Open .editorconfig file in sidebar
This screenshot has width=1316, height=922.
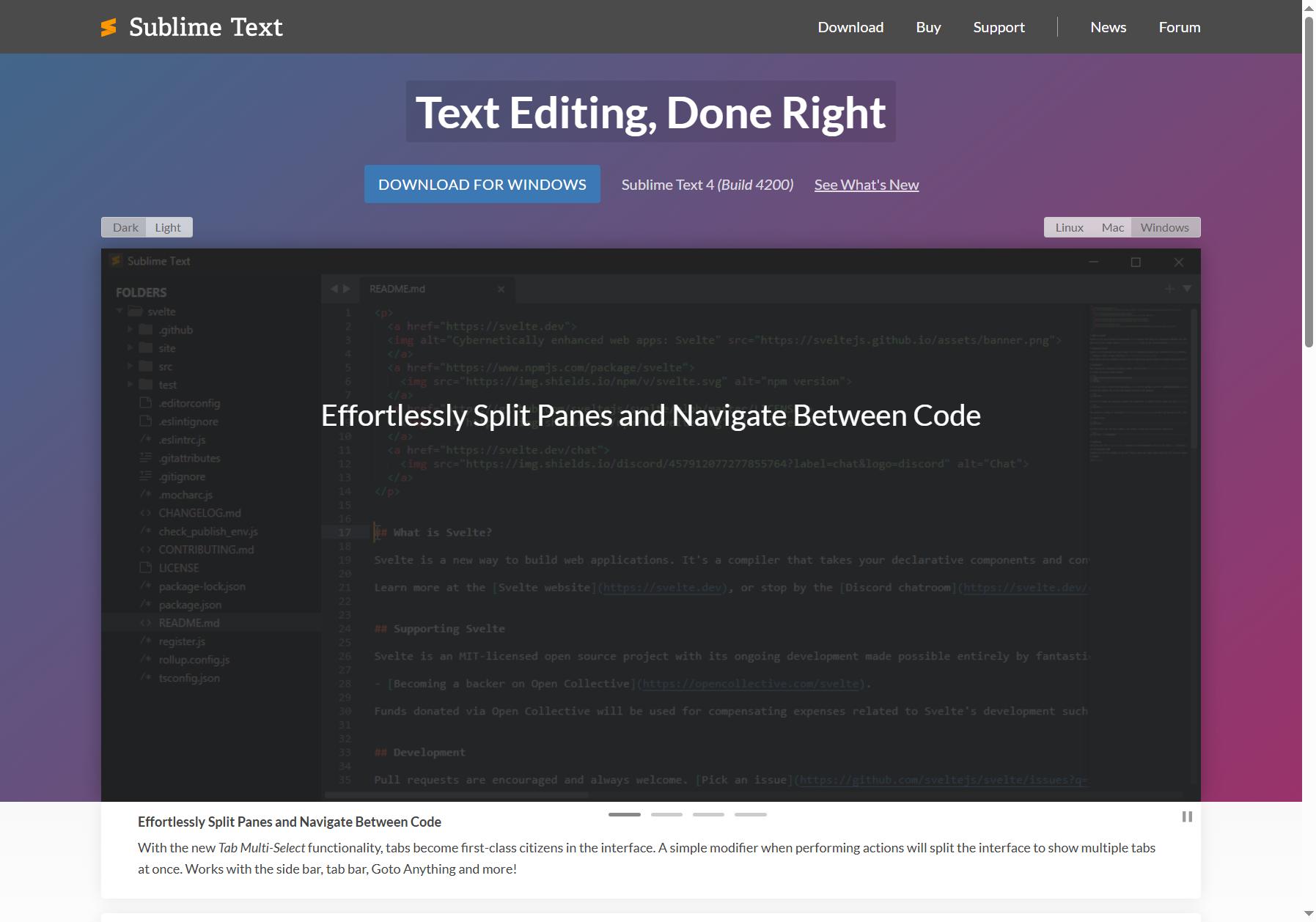[189, 403]
